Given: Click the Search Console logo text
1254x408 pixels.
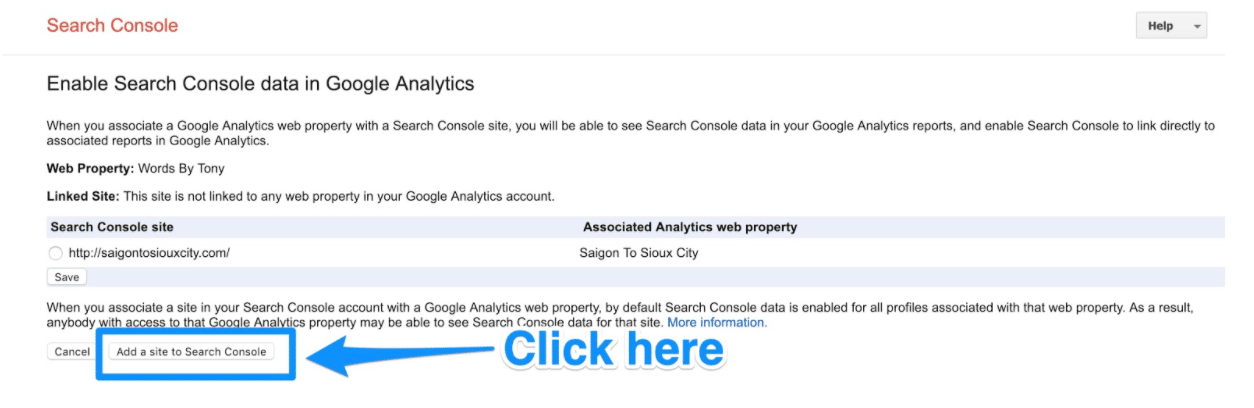Looking at the screenshot, I should click(112, 26).
